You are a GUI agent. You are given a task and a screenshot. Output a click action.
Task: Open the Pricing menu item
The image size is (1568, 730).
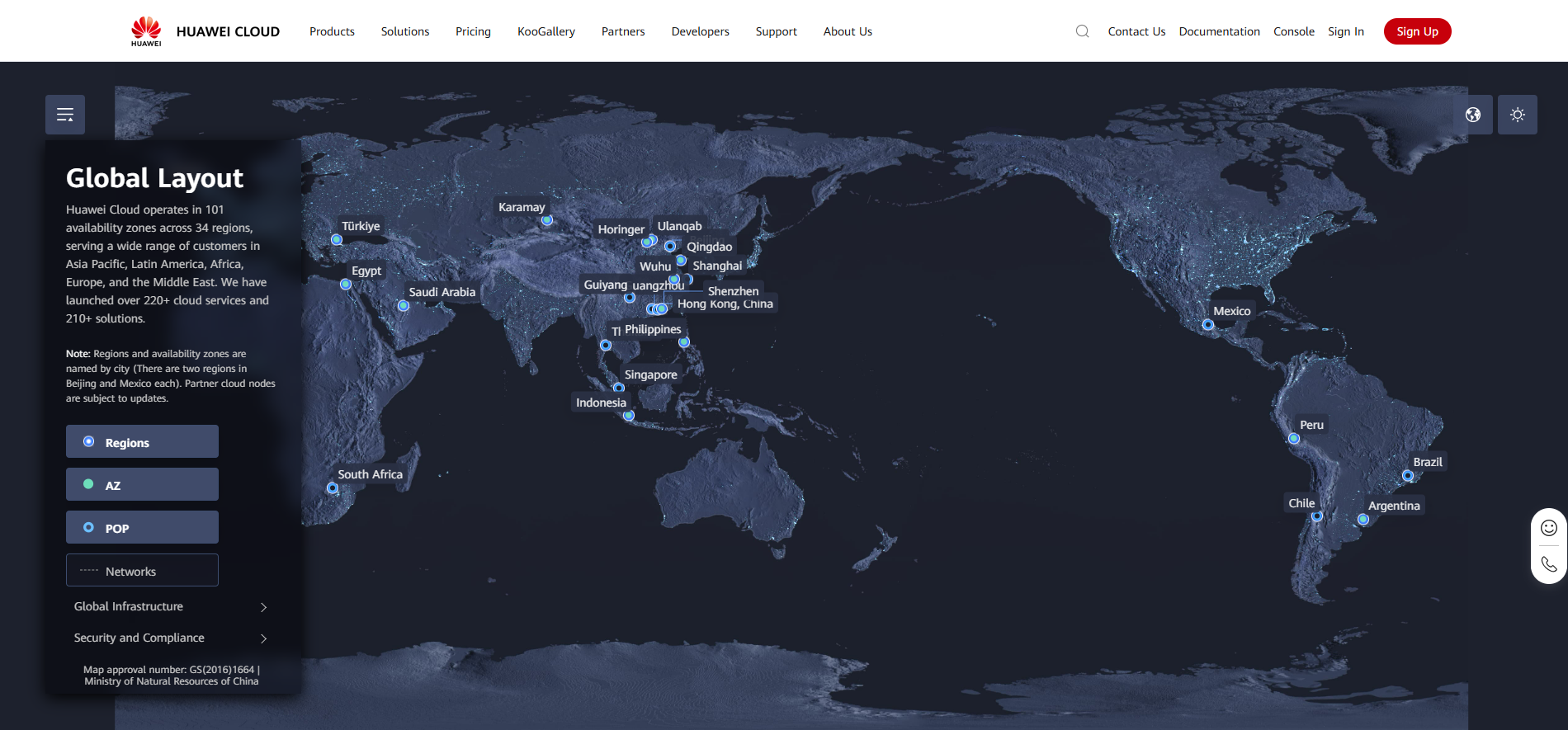473,31
